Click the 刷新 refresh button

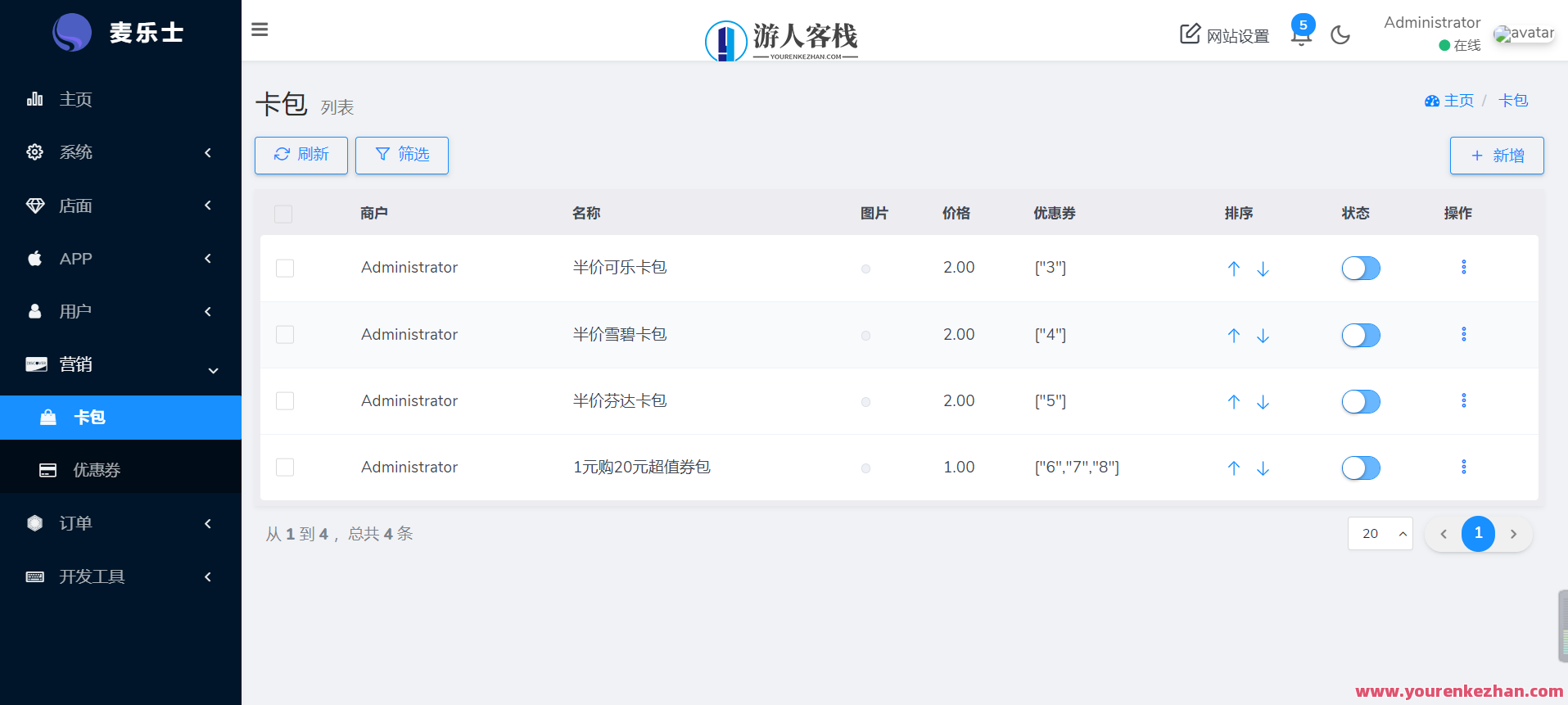301,156
